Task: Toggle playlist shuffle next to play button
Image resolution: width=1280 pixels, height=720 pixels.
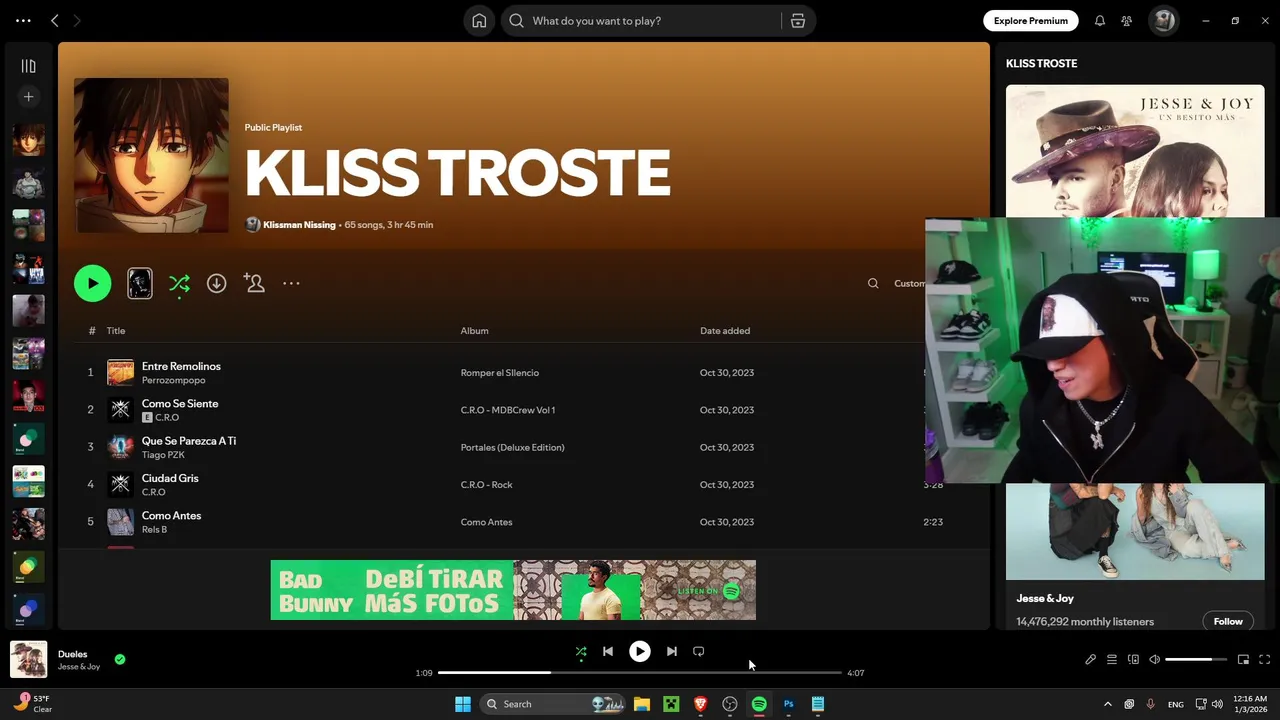Action: [x=179, y=284]
